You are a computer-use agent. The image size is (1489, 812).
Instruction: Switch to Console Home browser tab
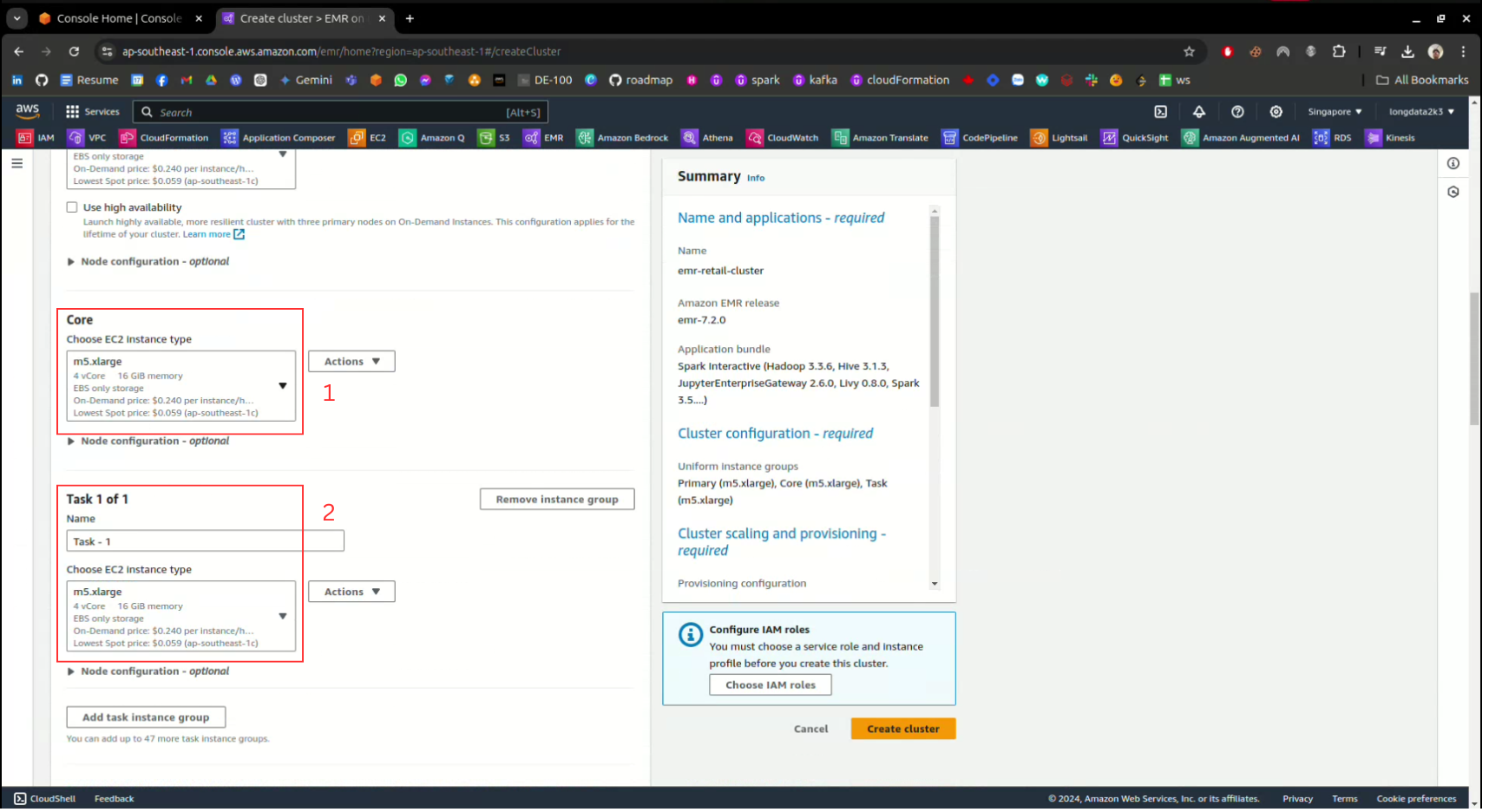(118, 18)
